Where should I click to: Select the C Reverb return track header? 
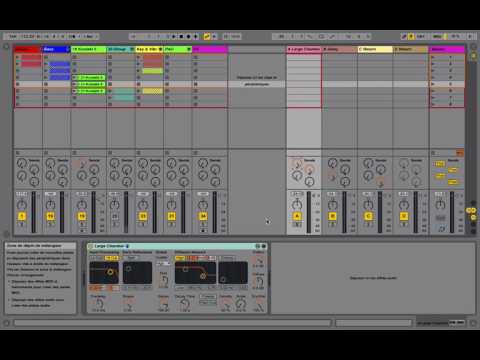pos(375,49)
